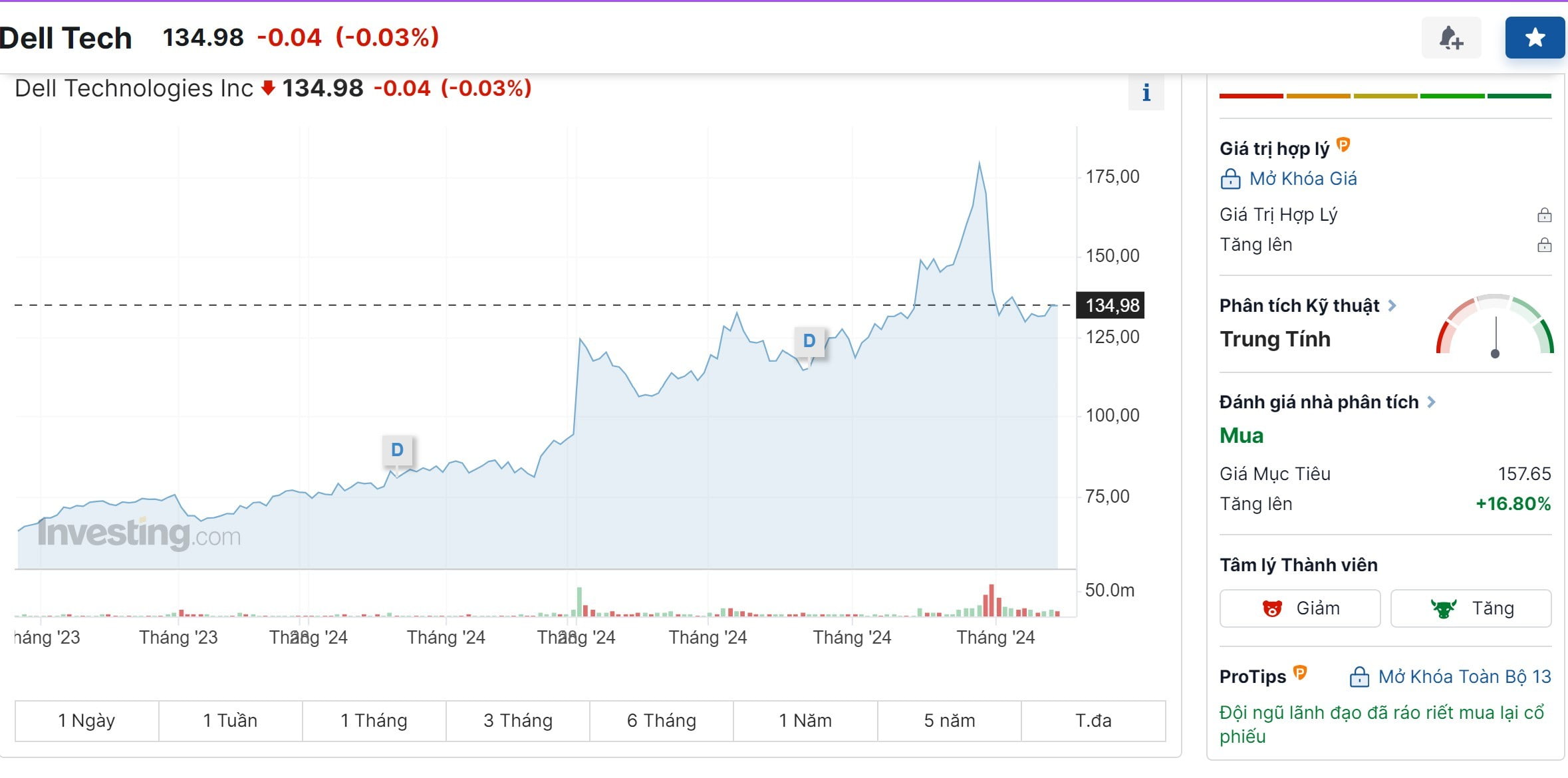Image resolution: width=1568 pixels, height=778 pixels.
Task: Click the Pro badge next to ProTips
Action: [1300, 673]
